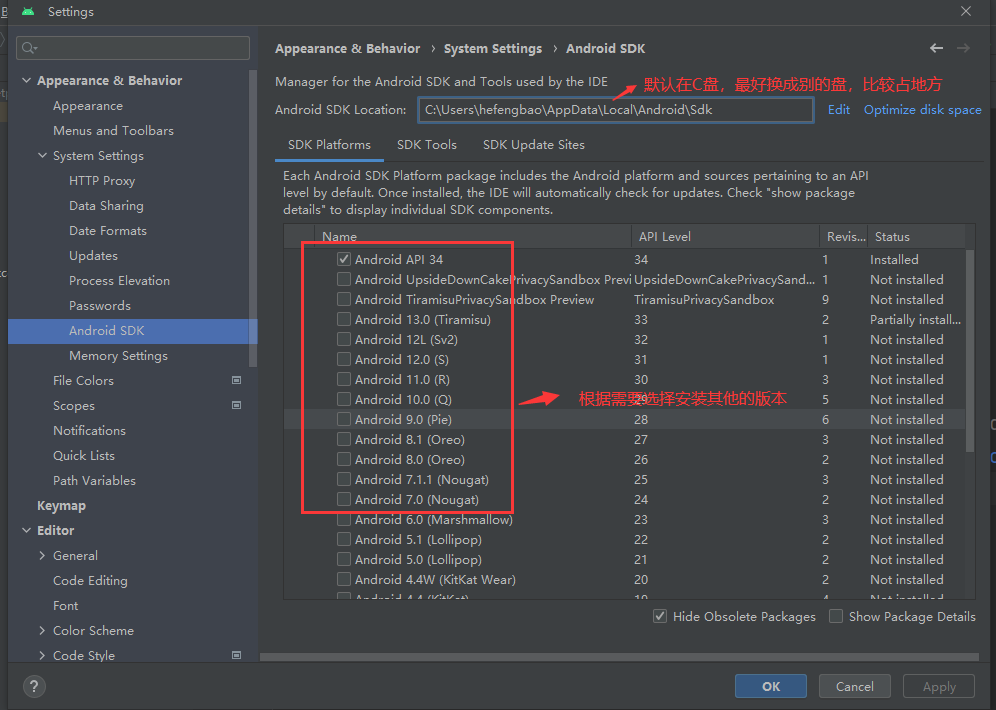This screenshot has width=996, height=710.
Task: Close the Settings dialog window
Action: tap(966, 12)
